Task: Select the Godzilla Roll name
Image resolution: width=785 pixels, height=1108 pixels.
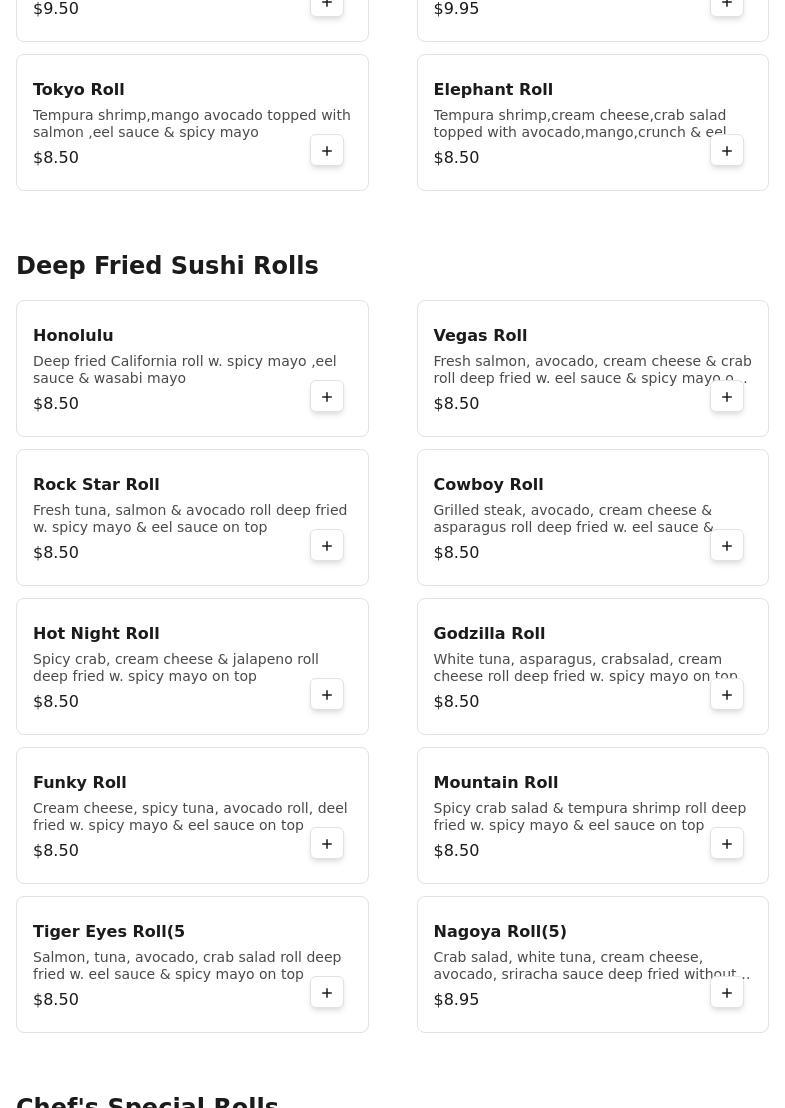Action: pyautogui.click(x=489, y=634)
